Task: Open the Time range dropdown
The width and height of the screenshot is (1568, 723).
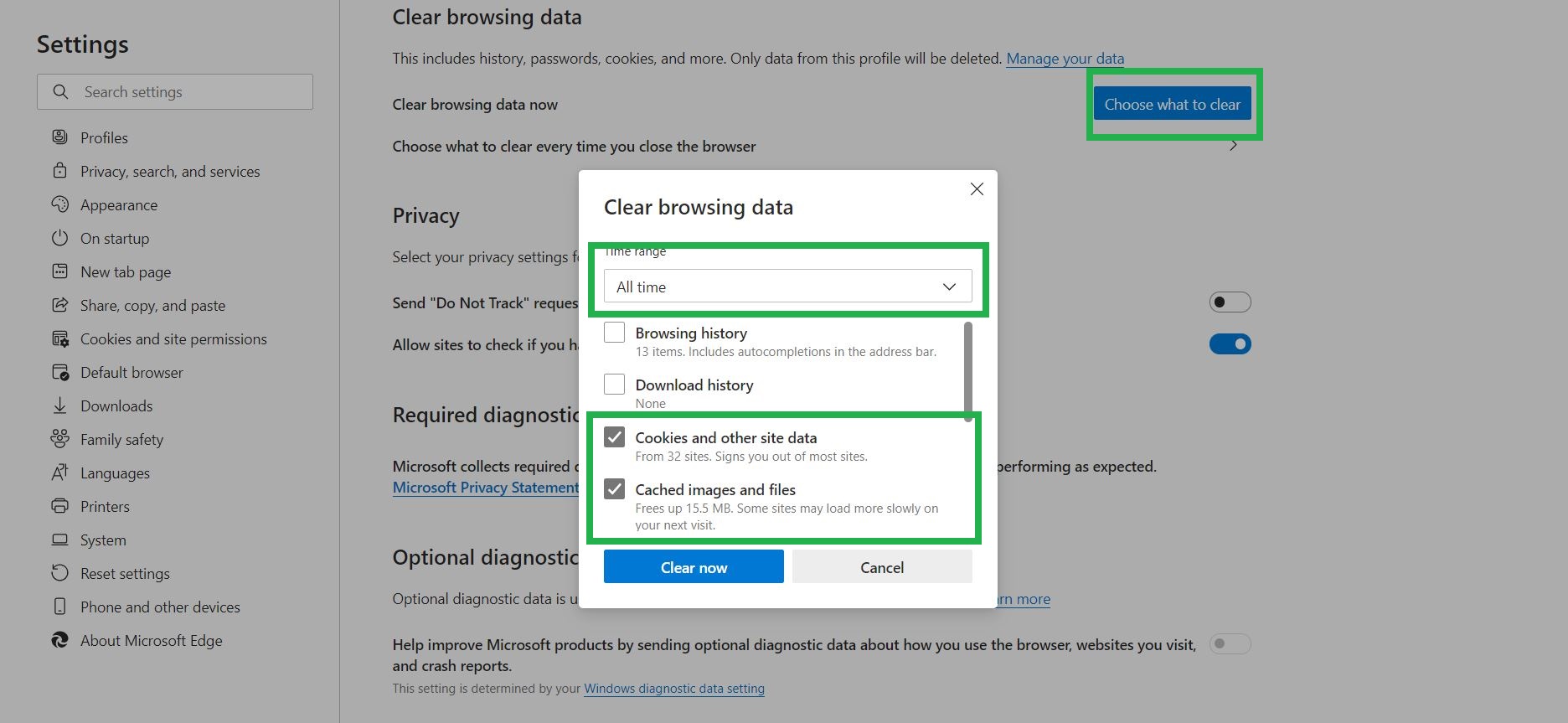Action: pyautogui.click(x=787, y=287)
